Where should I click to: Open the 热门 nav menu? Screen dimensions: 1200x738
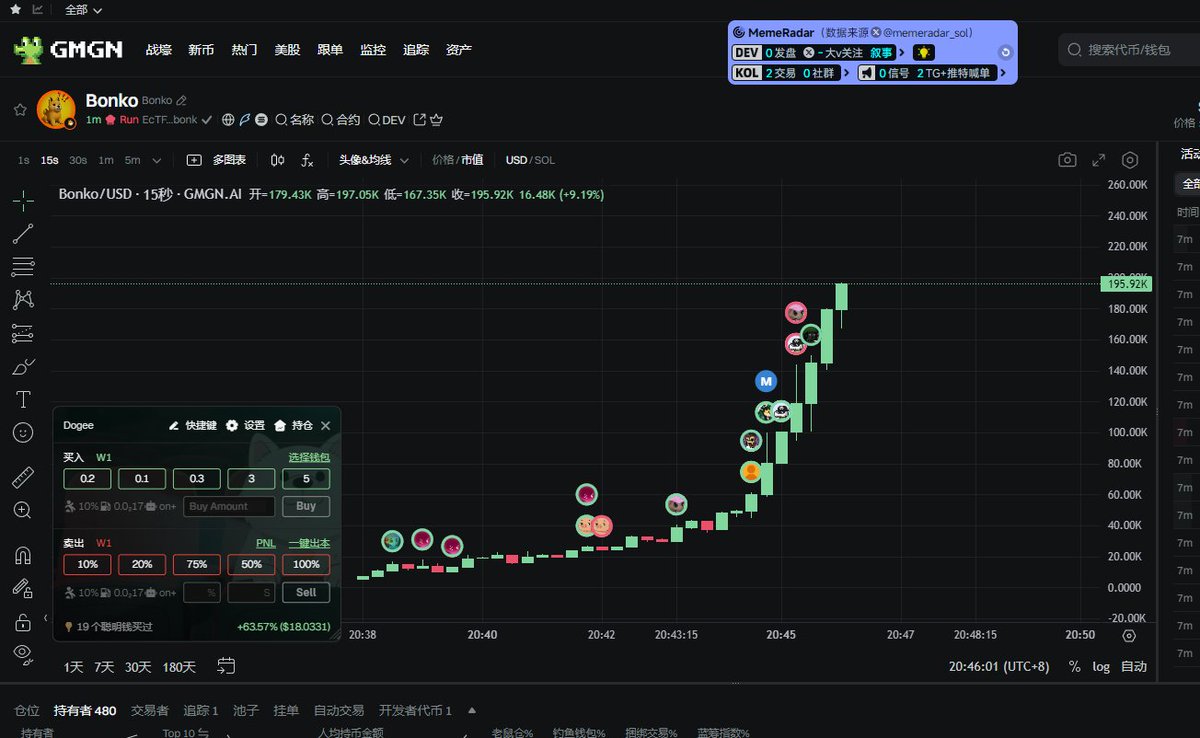244,49
